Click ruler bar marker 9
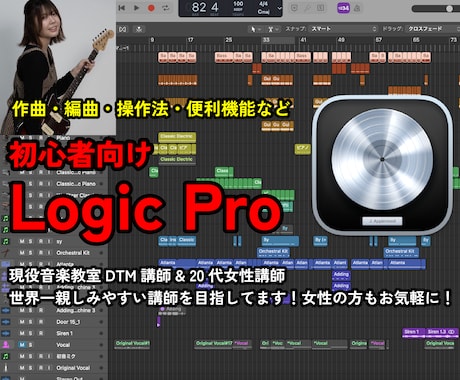Screen dimensions: 460x380 [x=152, y=40]
